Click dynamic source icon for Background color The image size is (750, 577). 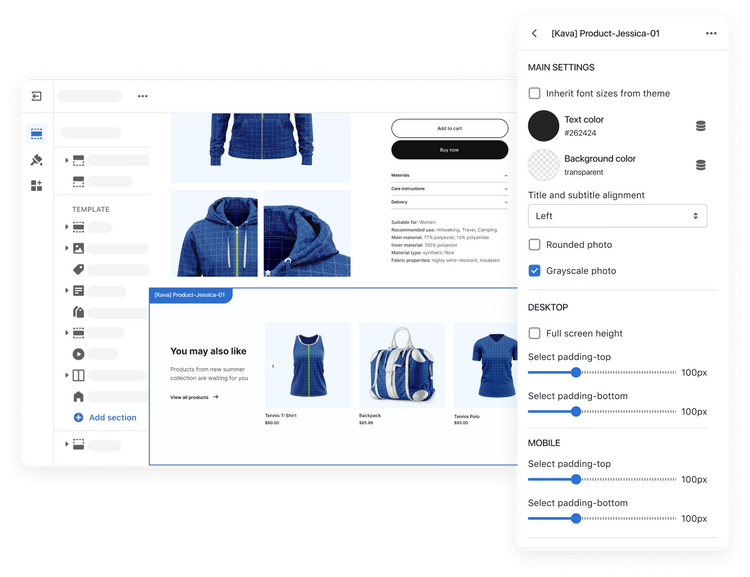(x=700, y=165)
